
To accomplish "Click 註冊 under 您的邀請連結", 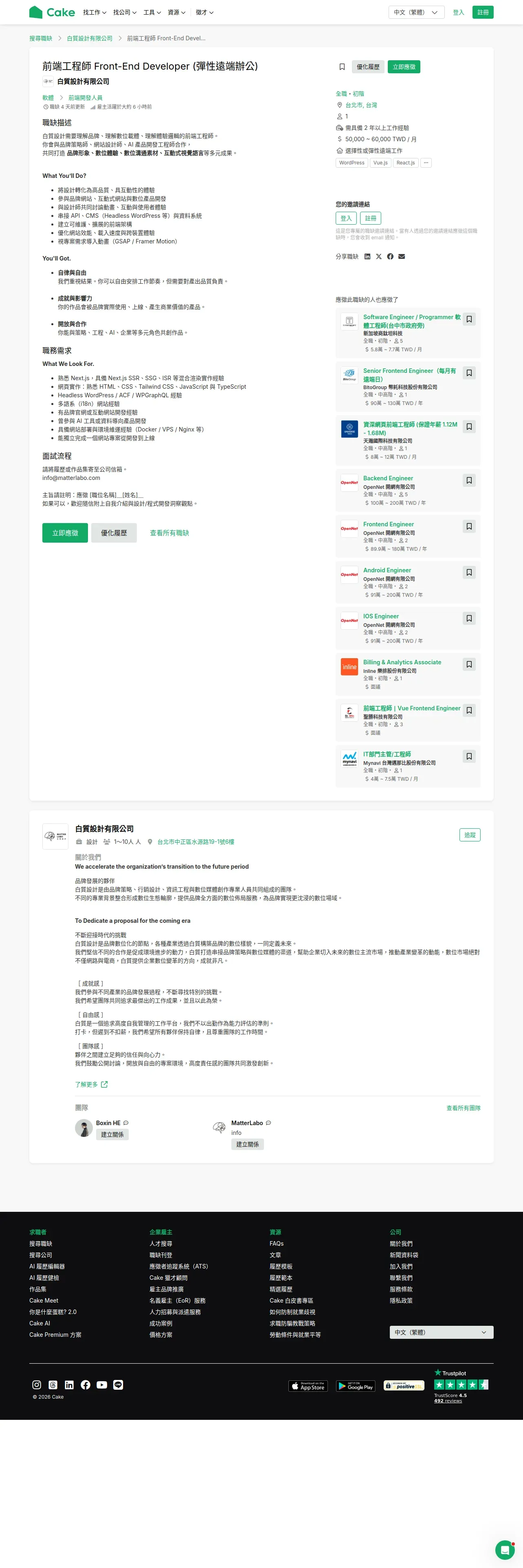I will point(371,218).
